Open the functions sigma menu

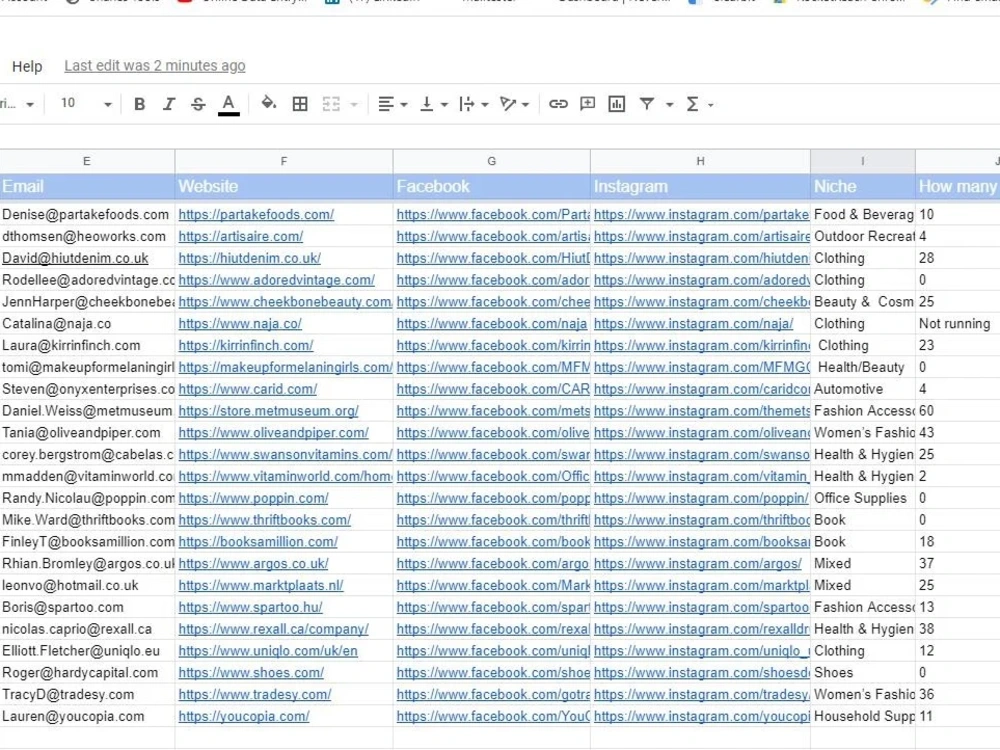pyautogui.click(x=693, y=104)
